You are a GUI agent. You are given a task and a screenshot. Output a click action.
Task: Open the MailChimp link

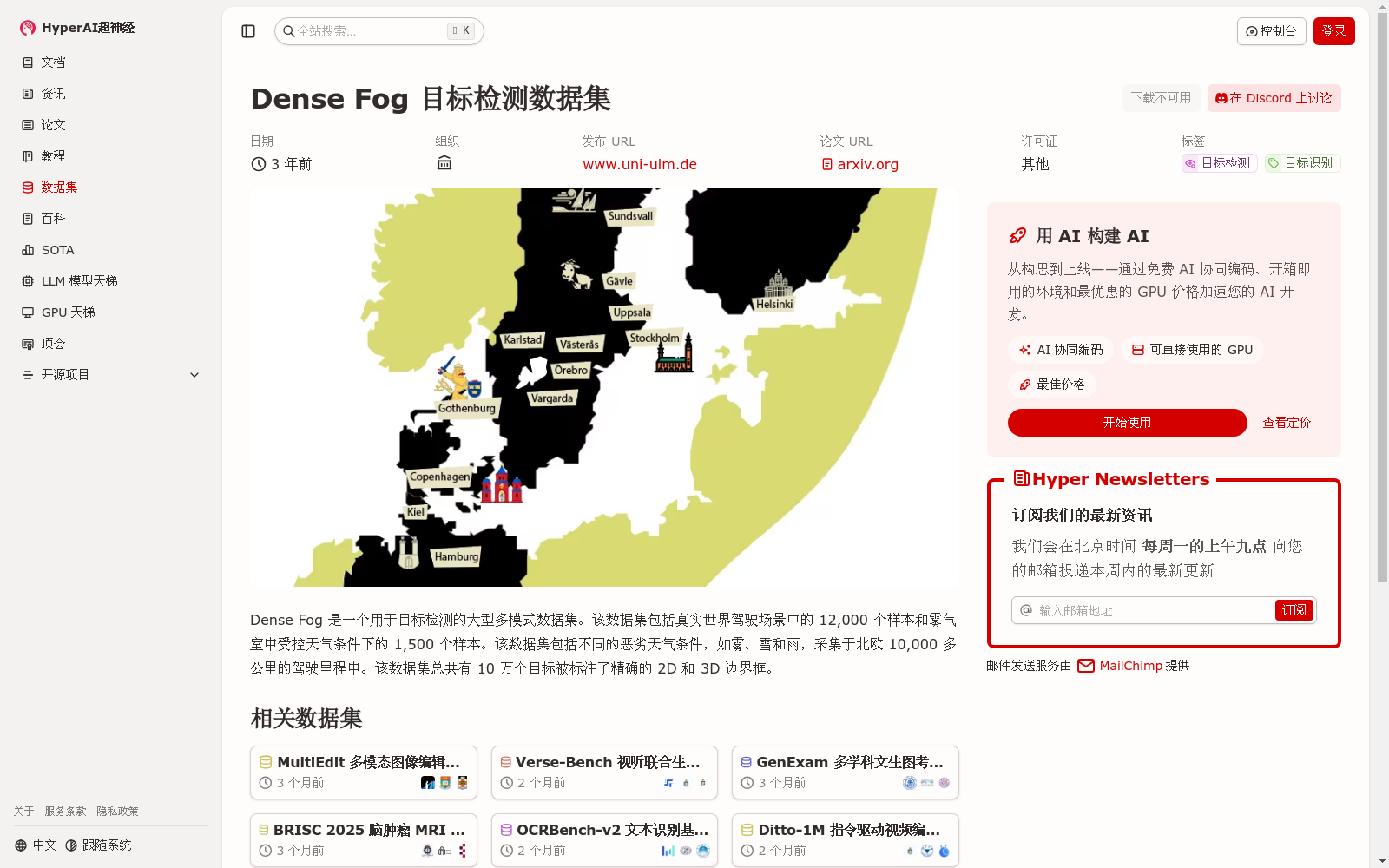click(1130, 666)
